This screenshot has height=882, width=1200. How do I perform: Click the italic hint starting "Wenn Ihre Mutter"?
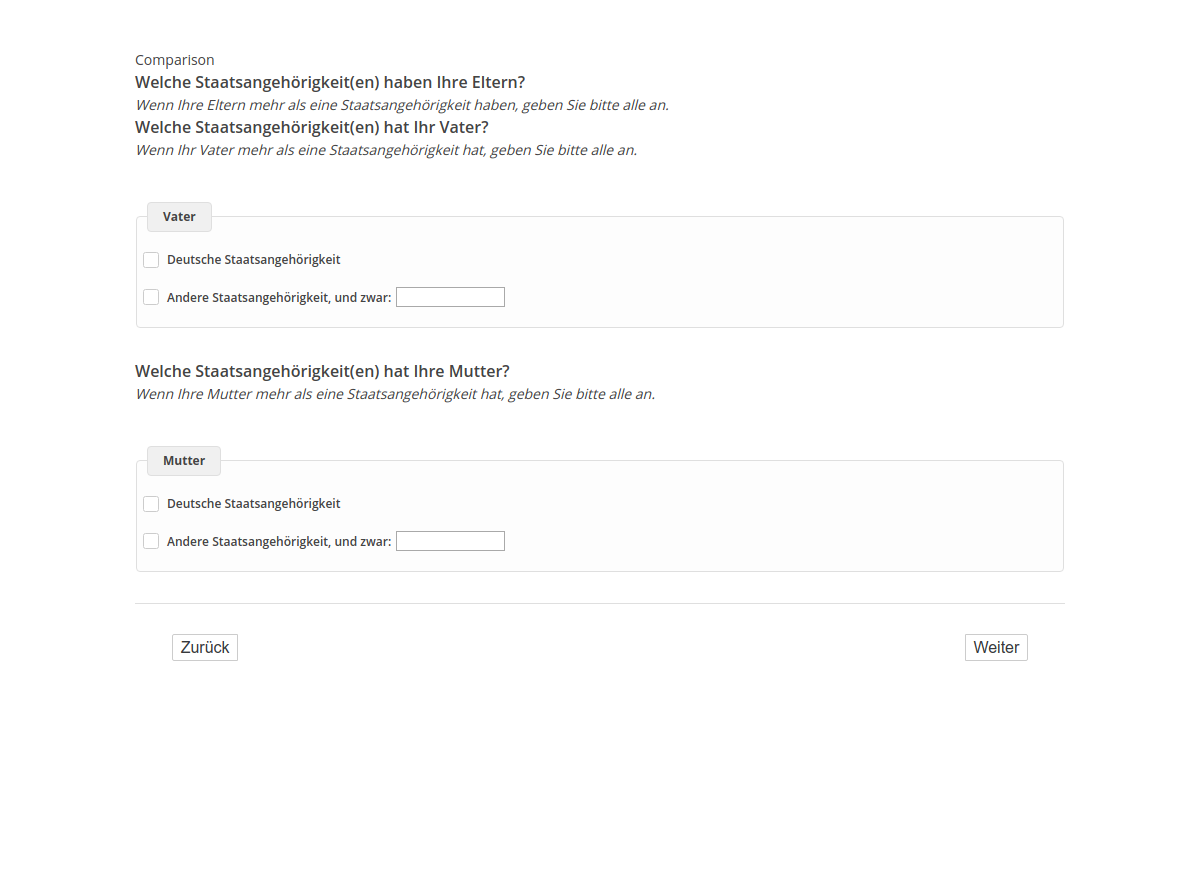click(x=395, y=394)
